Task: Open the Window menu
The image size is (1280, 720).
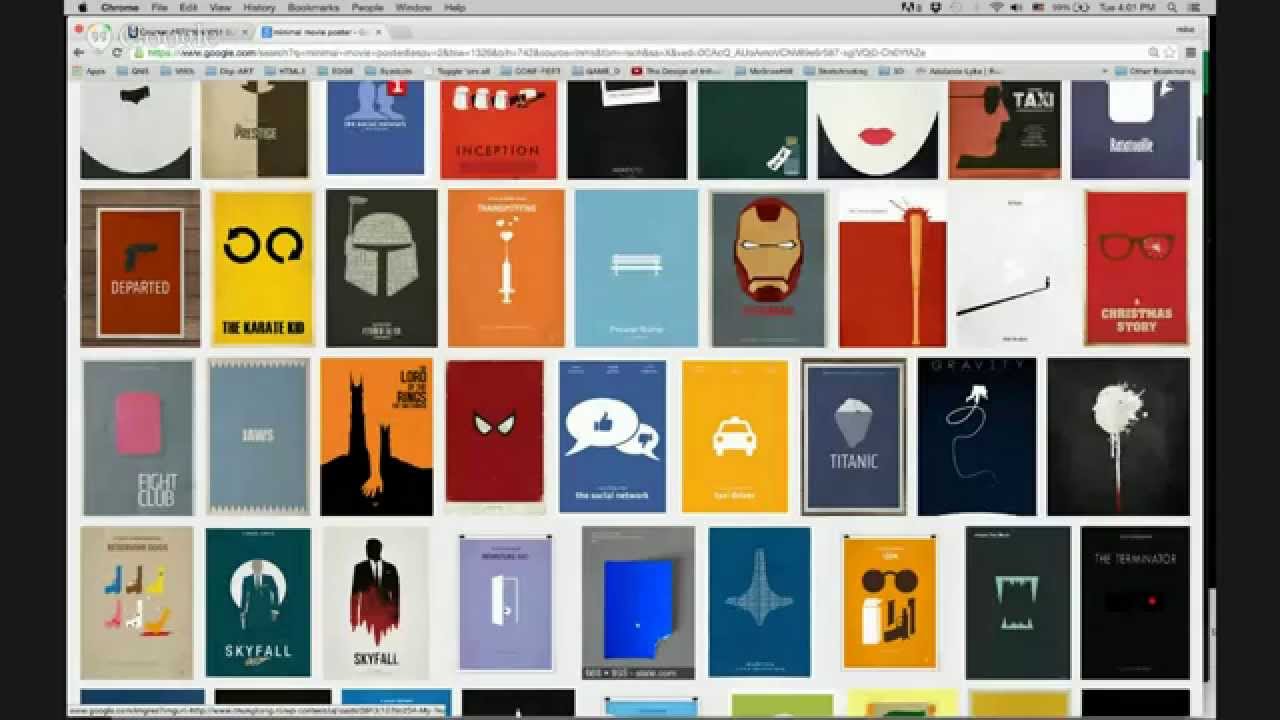Action: point(414,7)
